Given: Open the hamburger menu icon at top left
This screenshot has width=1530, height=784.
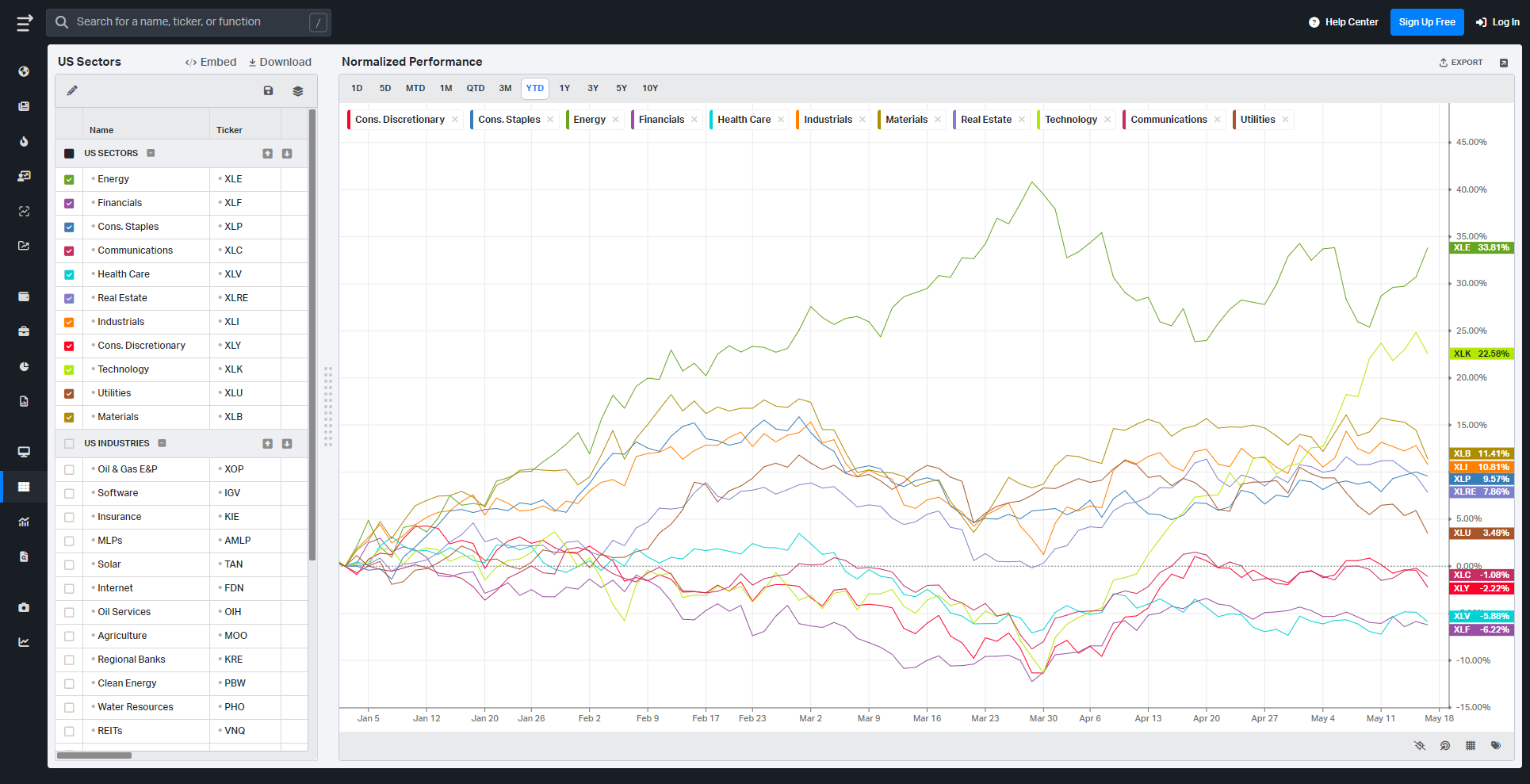Looking at the screenshot, I should 25,22.
